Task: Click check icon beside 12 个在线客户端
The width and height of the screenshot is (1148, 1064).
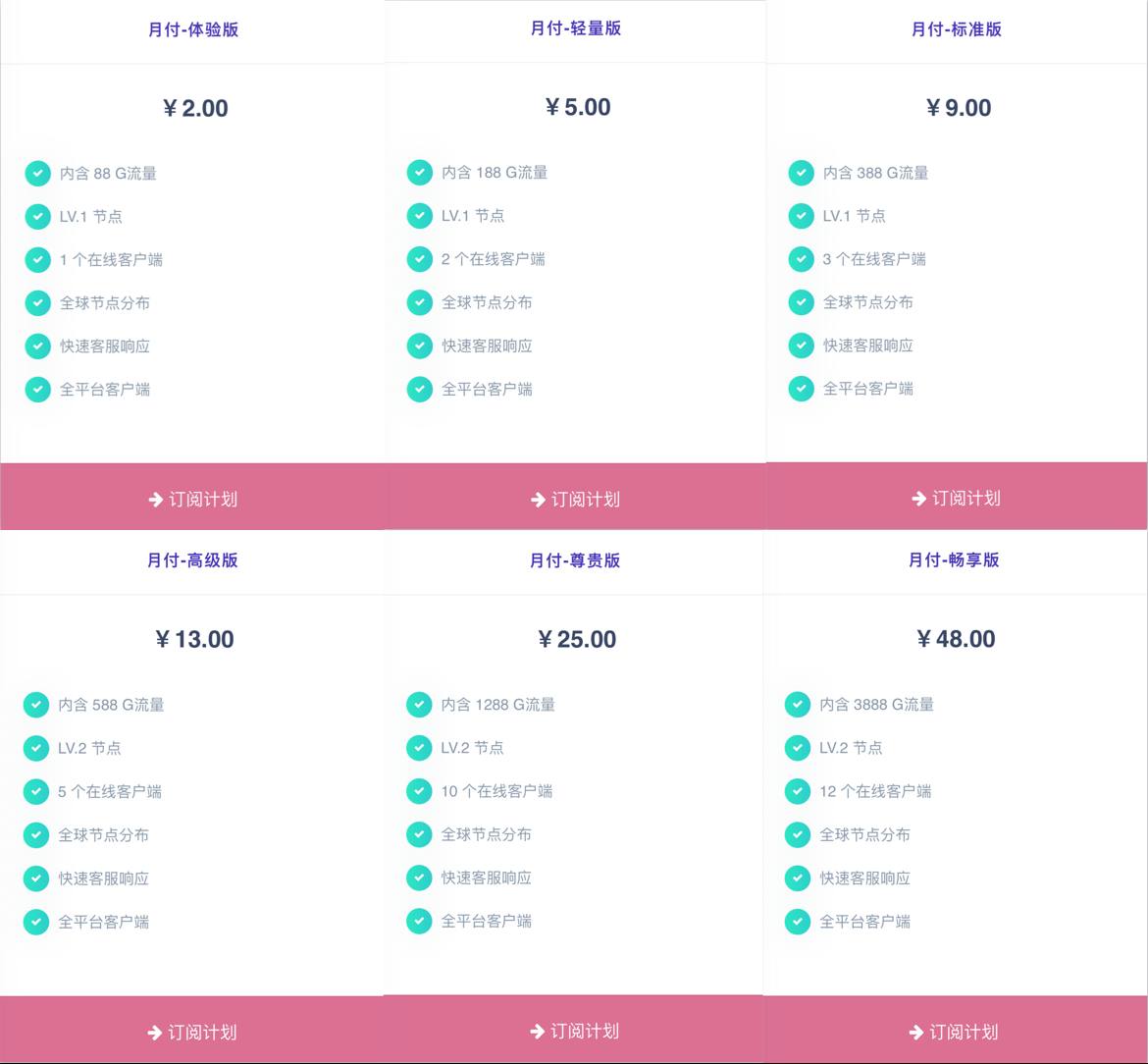Action: coord(798,791)
